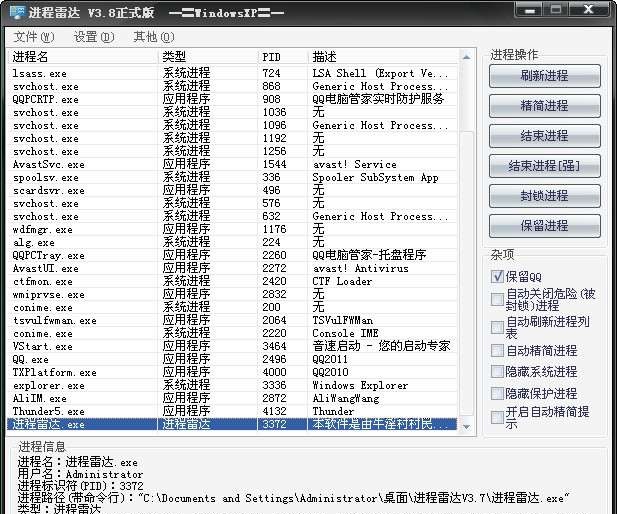Select svchost.exe row with PID 1036
This screenshot has width=617, height=514.
[232, 112]
